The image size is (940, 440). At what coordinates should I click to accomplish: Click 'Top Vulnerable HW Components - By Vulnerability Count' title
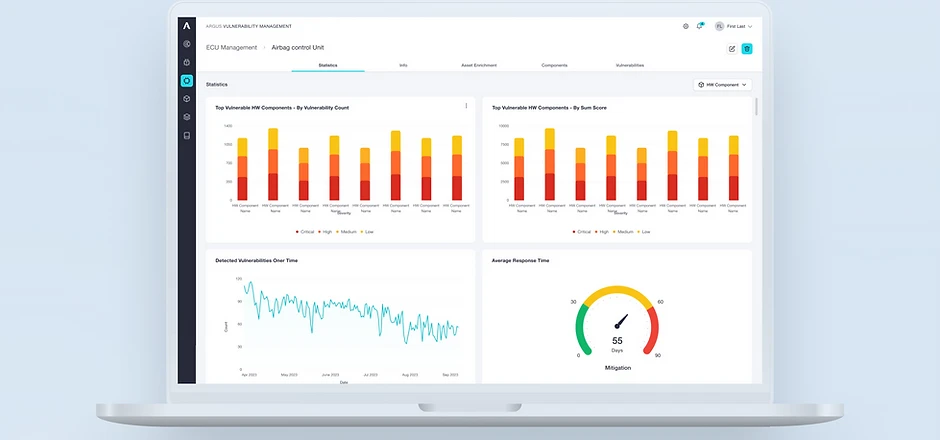282,108
